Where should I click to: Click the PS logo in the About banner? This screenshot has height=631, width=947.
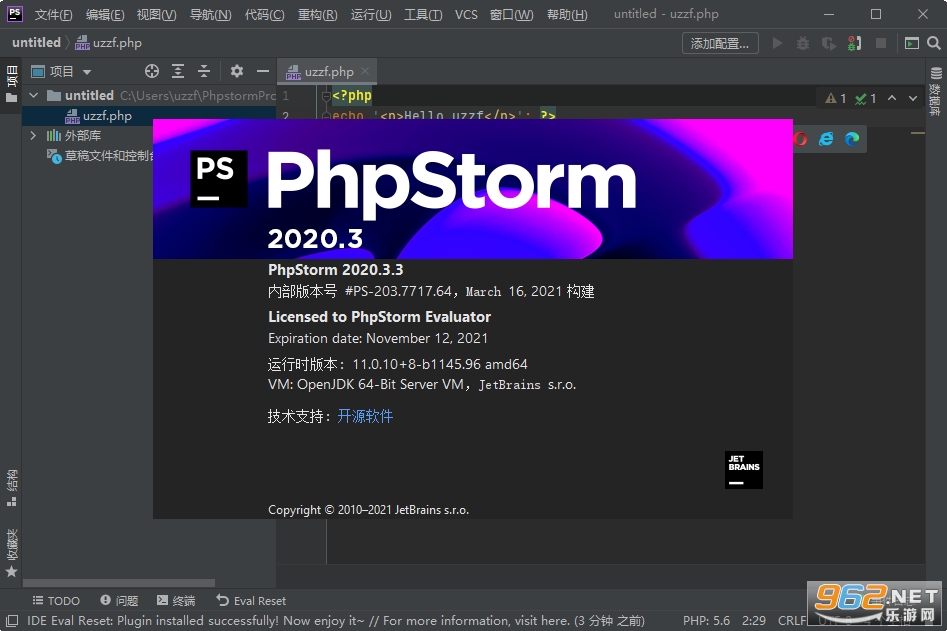pos(219,179)
